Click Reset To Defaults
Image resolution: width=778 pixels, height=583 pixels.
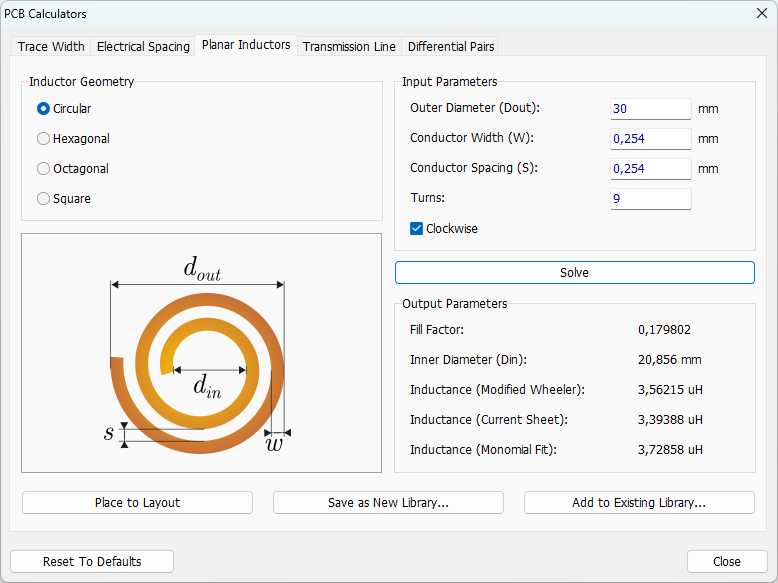point(92,561)
